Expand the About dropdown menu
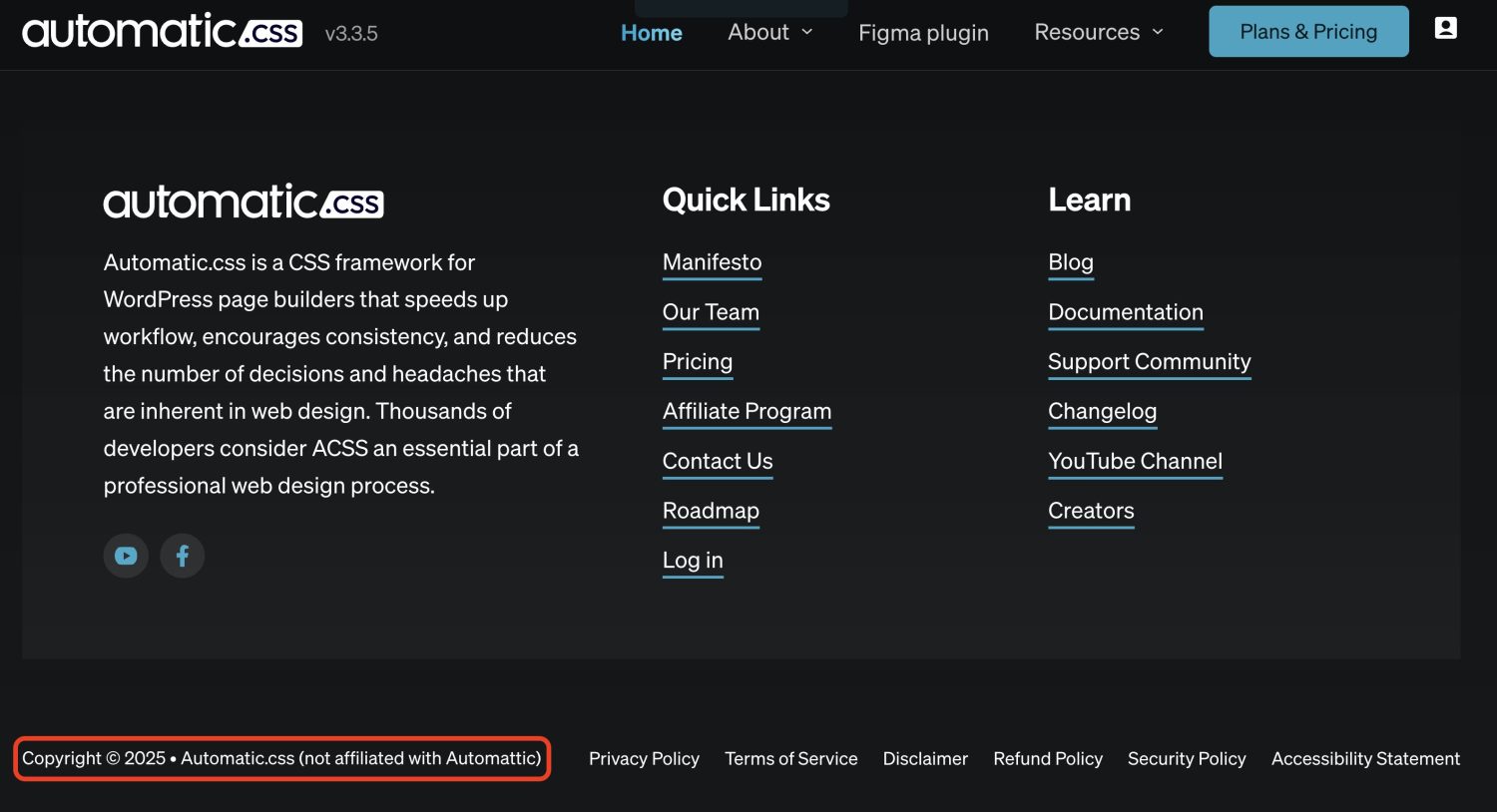 769,32
